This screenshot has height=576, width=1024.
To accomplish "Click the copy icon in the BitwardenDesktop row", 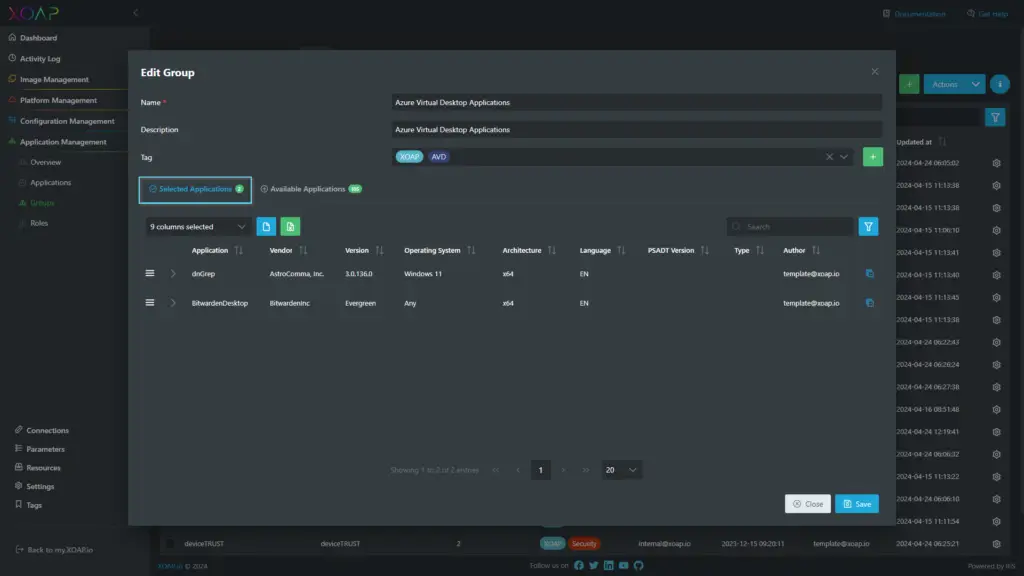I will [869, 303].
